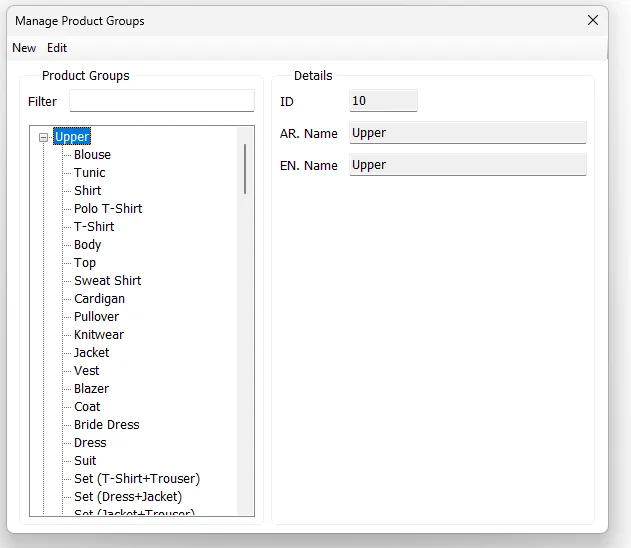Select Set (T-Shirt+Trouser) item

point(137,479)
